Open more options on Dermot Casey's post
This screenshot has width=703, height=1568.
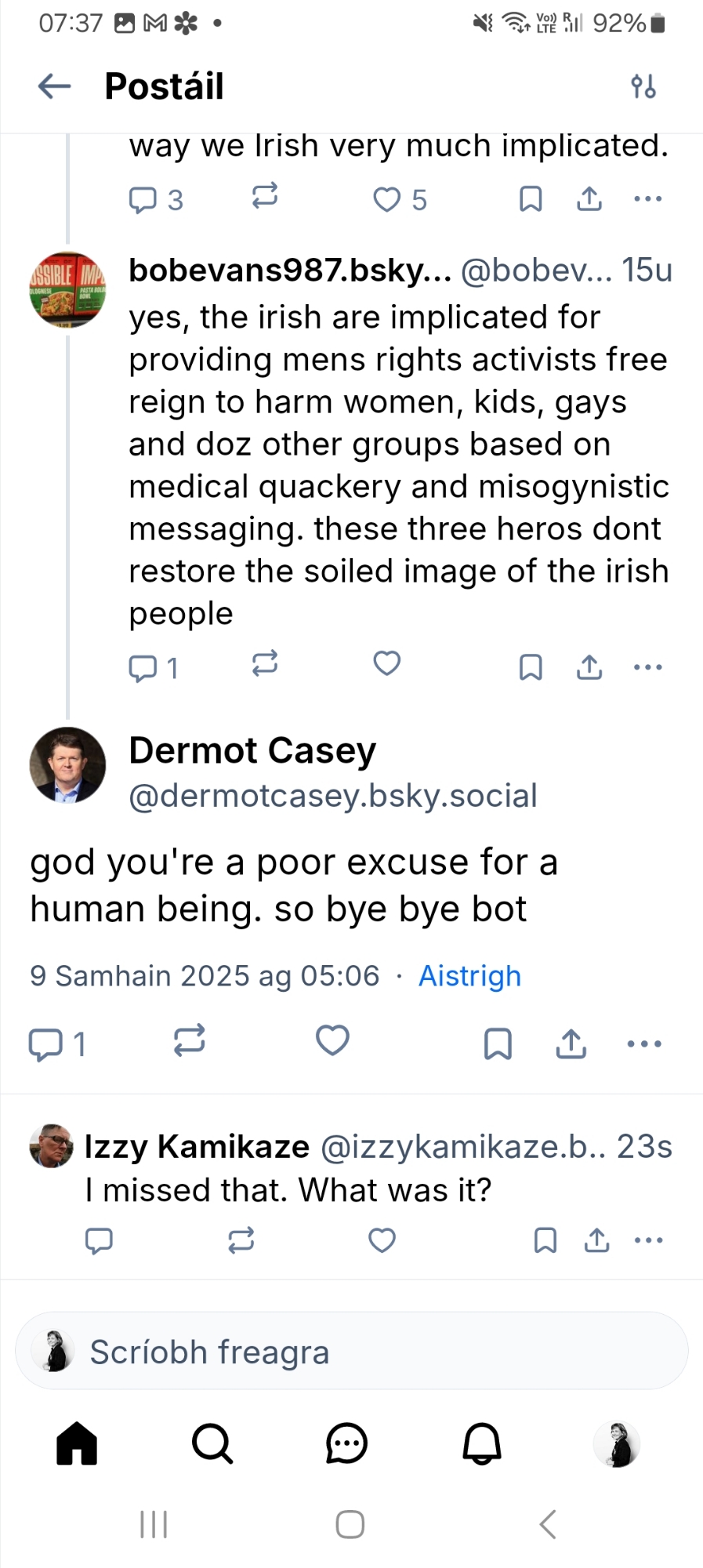pos(644,1044)
